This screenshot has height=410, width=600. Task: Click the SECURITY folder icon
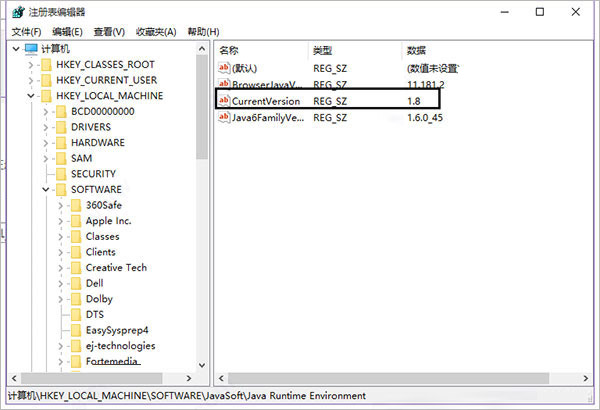click(x=61, y=174)
